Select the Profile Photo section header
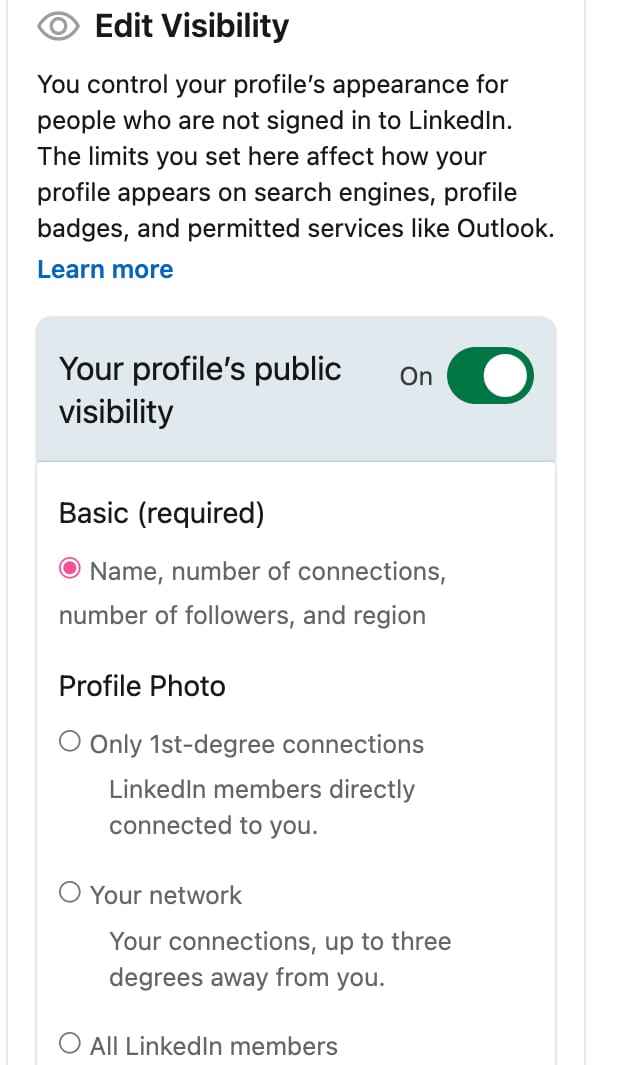 point(142,686)
